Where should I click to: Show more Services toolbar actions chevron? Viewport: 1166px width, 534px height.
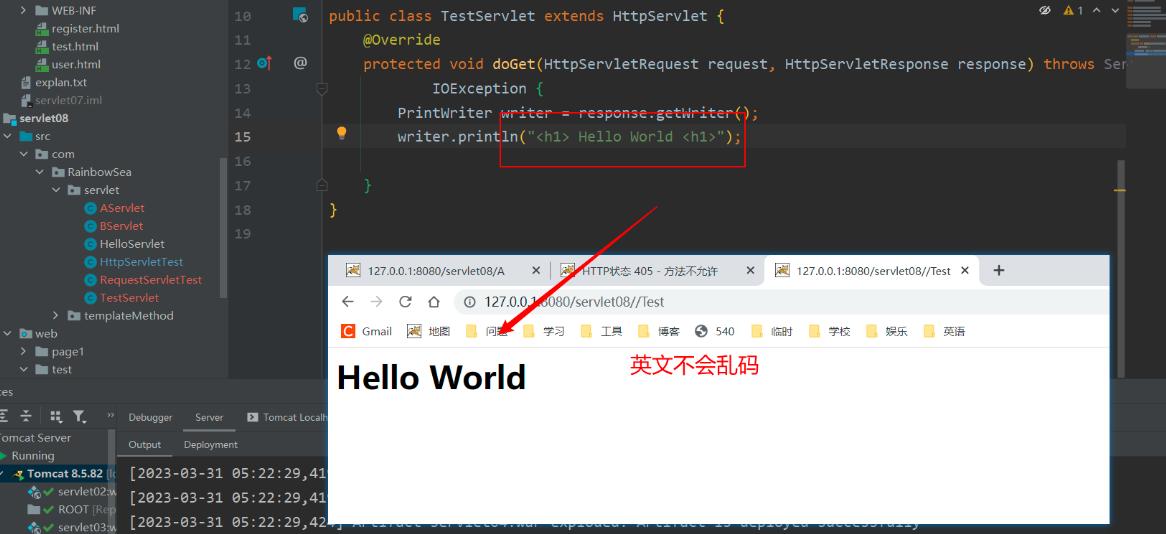point(111,416)
